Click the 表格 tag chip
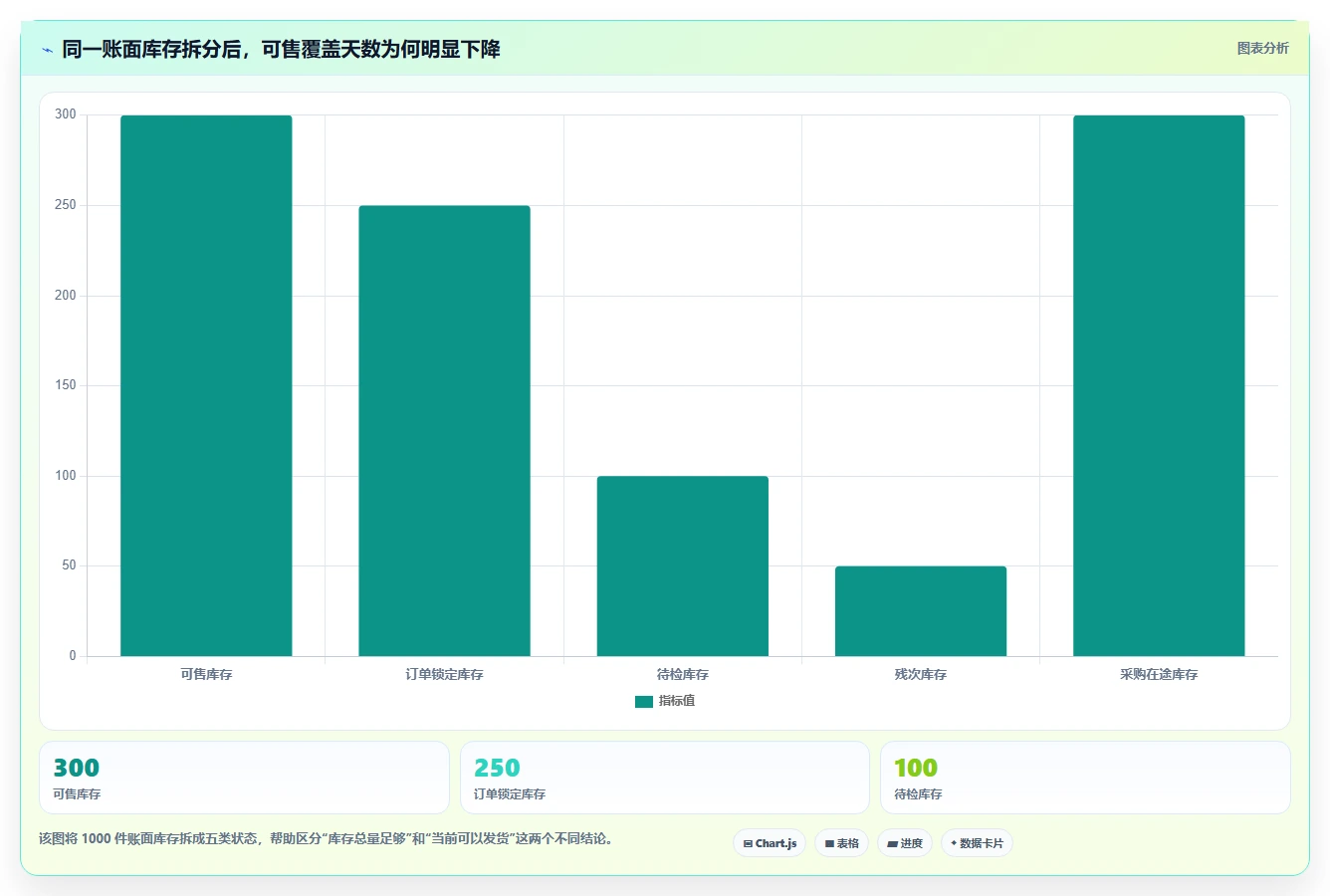 (841, 843)
